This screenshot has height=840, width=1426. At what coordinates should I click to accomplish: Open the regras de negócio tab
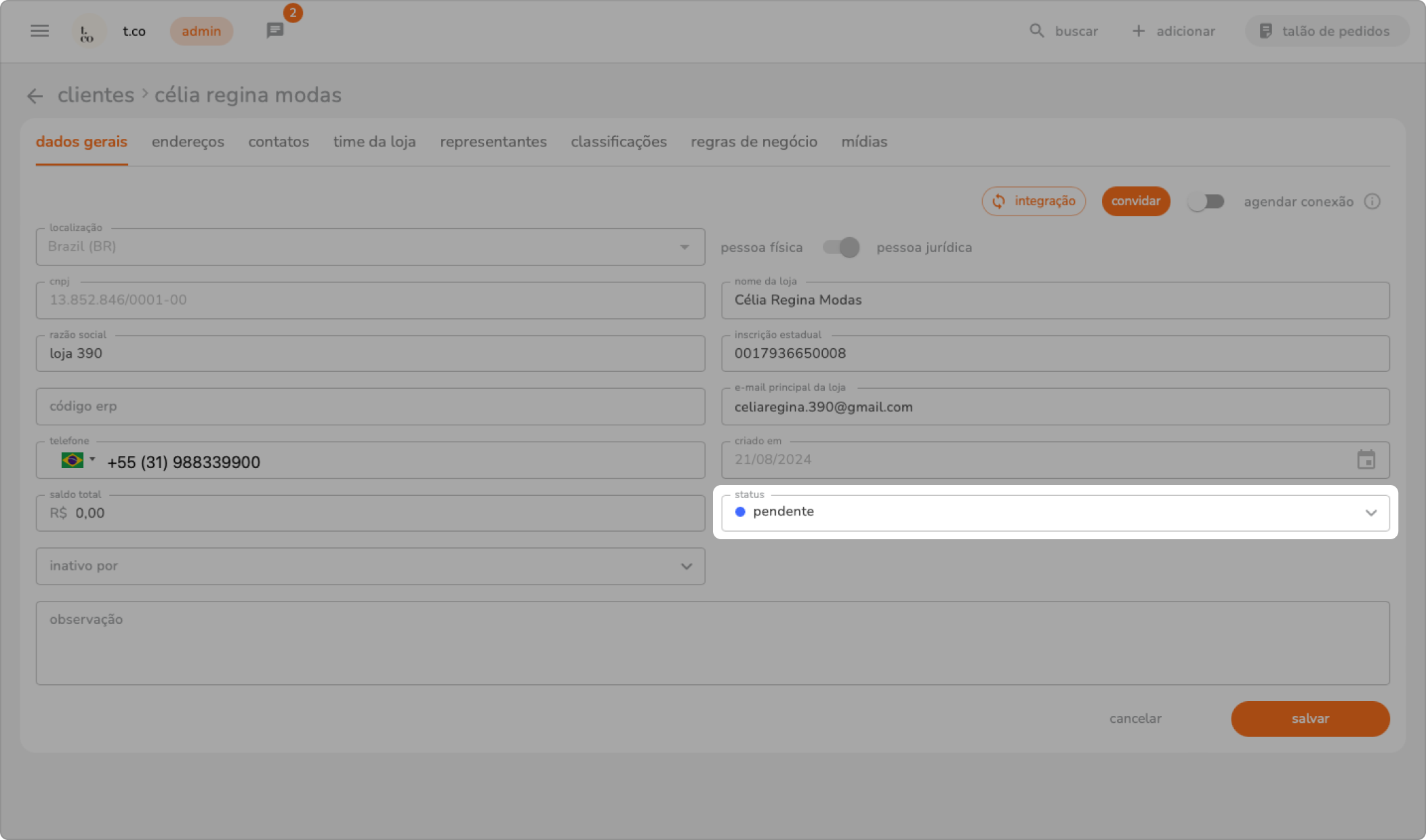754,142
